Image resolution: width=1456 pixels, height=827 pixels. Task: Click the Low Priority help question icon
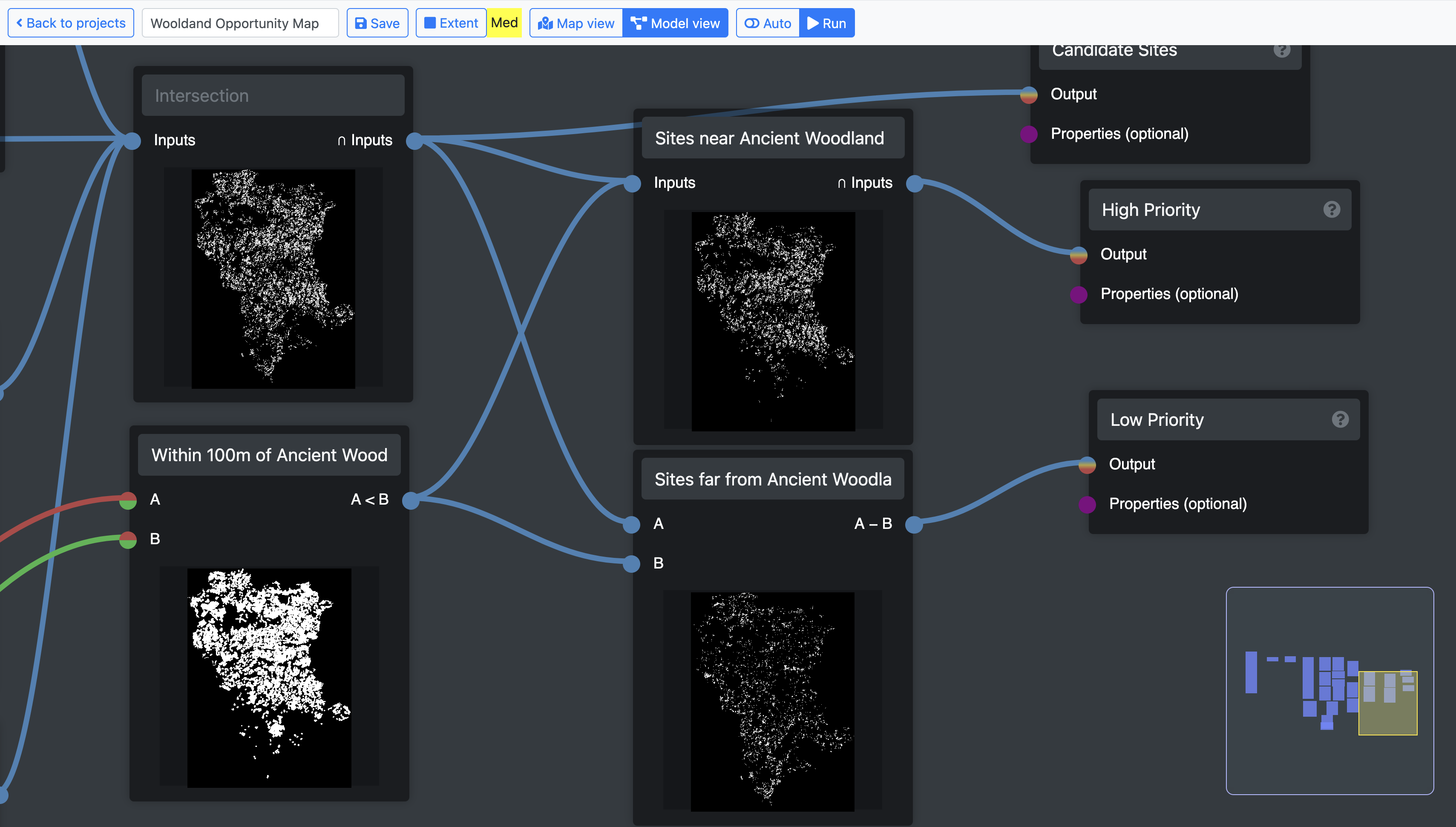click(1340, 419)
